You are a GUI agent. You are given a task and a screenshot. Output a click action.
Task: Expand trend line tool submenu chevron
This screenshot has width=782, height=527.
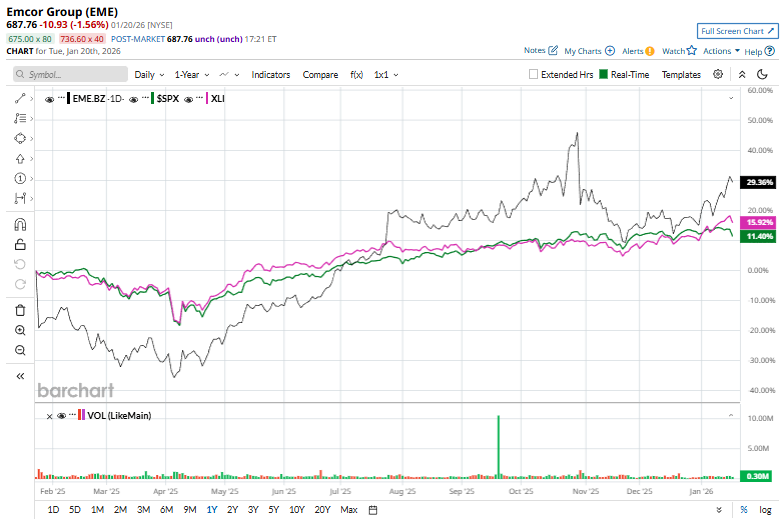31,99
